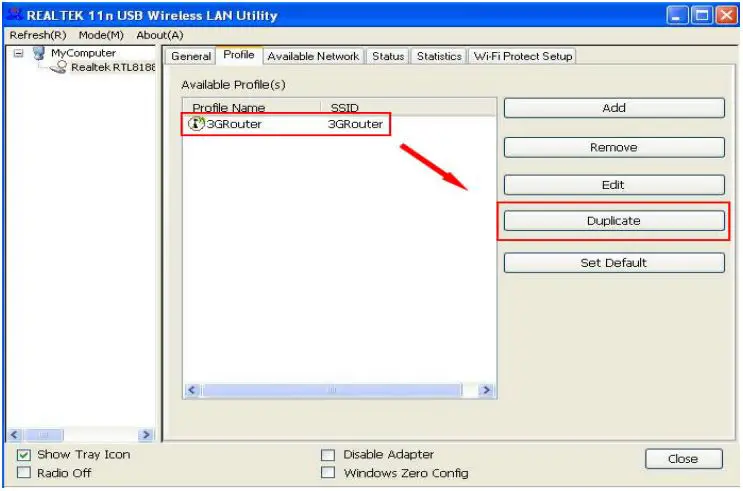Click the 3GRouter SSID cell
This screenshot has width=743, height=491.
pyautogui.click(x=355, y=124)
